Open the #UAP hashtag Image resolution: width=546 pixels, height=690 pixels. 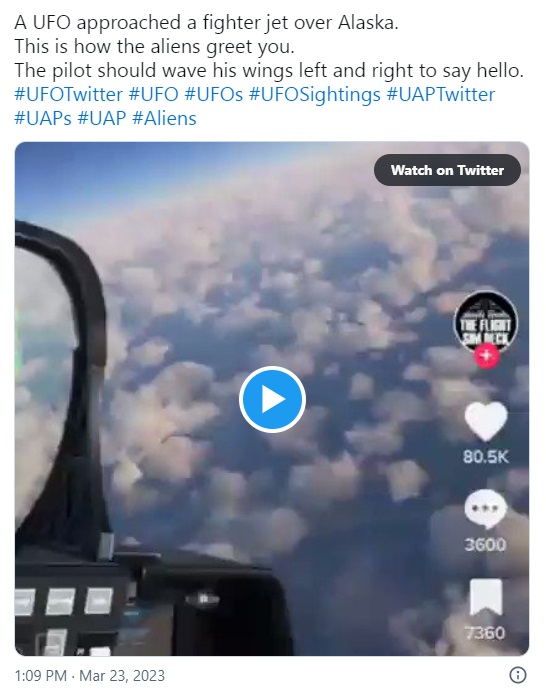coord(102,118)
